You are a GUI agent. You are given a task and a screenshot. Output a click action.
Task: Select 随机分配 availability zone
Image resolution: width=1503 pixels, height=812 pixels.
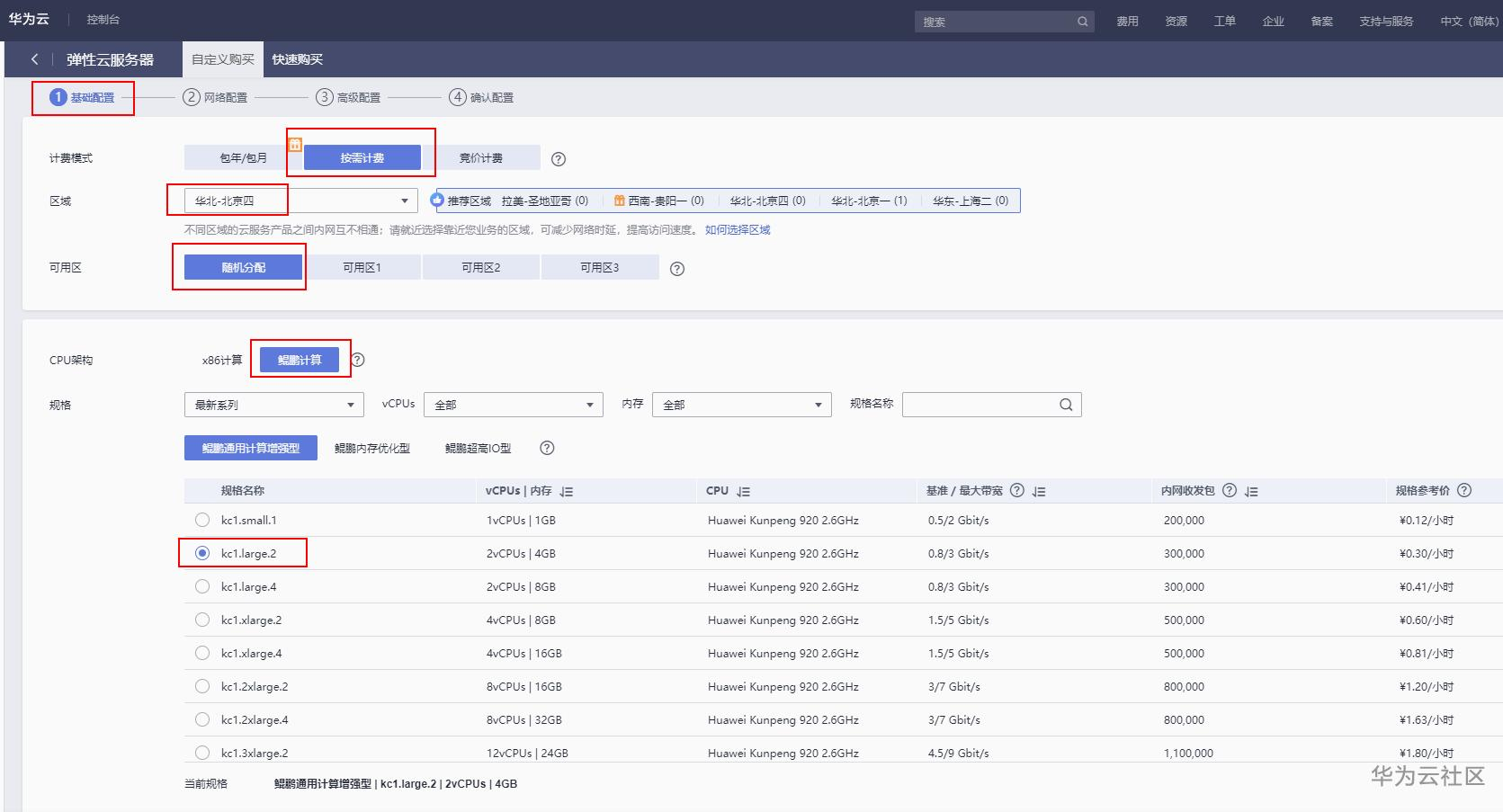pyautogui.click(x=244, y=267)
